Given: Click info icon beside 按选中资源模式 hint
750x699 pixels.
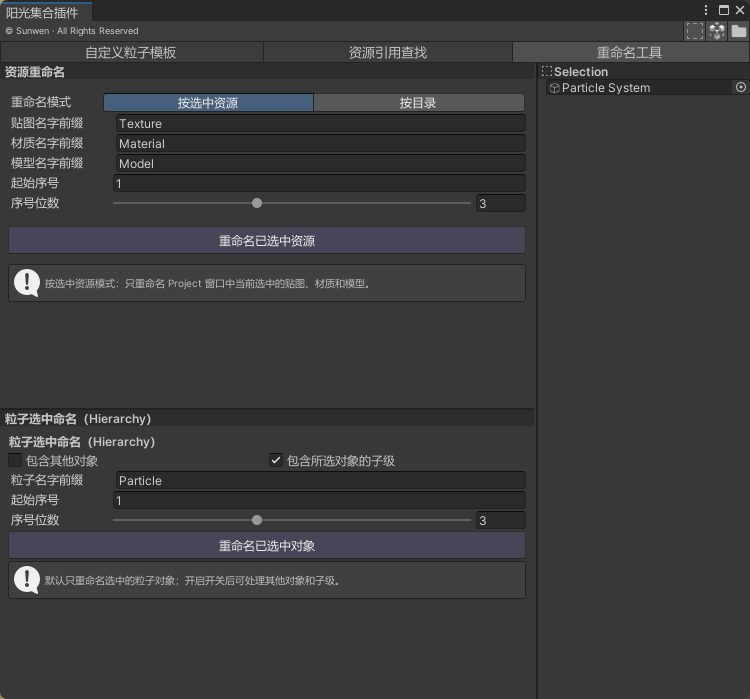Looking at the screenshot, I should pyautogui.click(x=27, y=283).
